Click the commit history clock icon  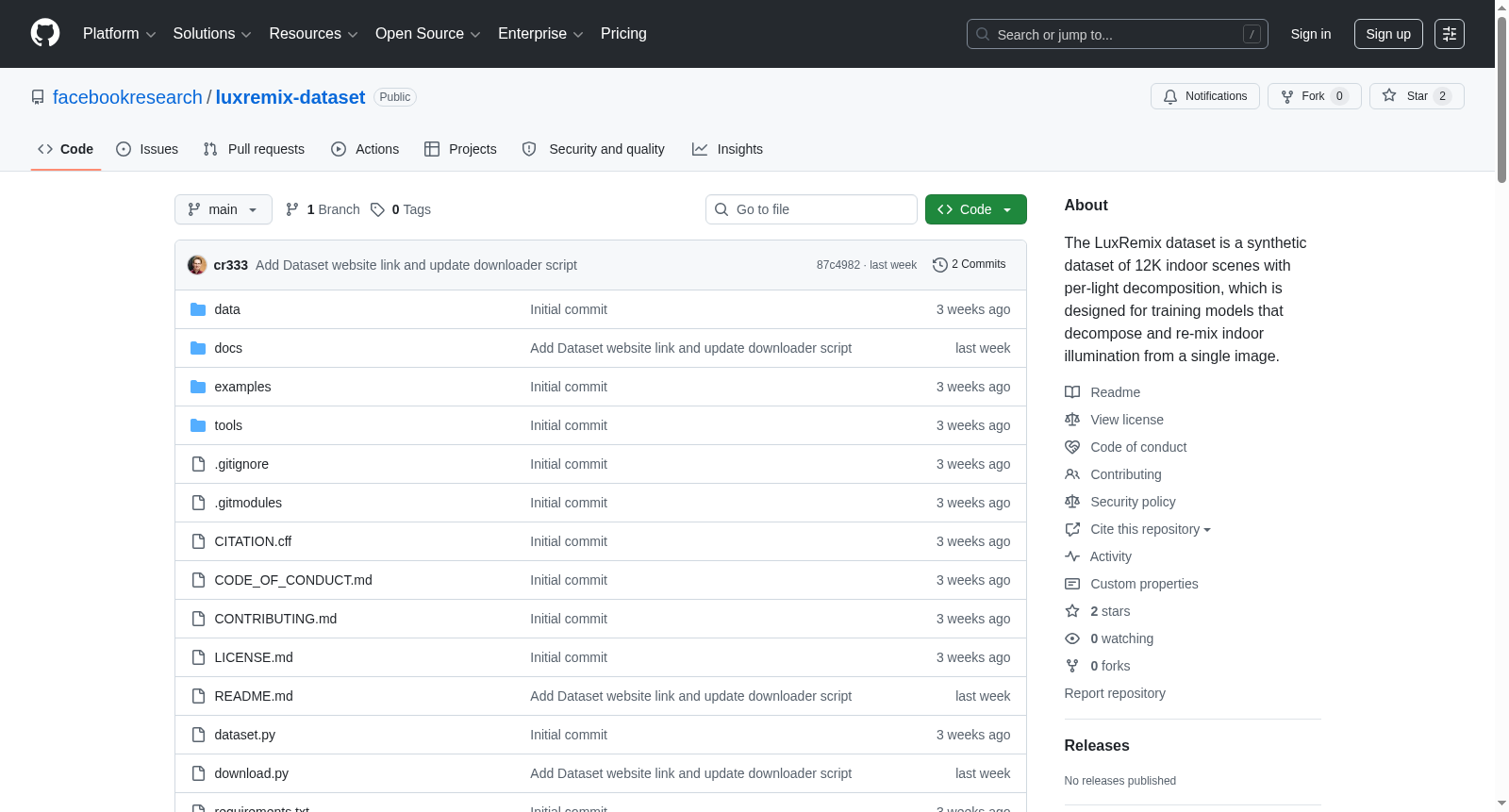pos(939,265)
